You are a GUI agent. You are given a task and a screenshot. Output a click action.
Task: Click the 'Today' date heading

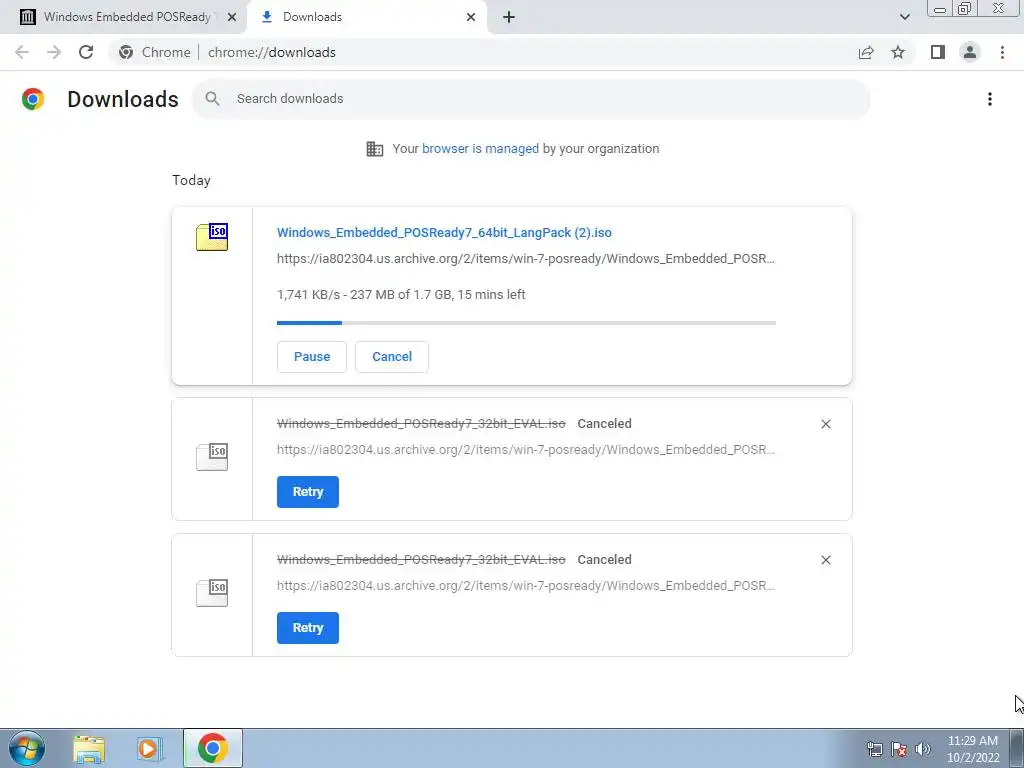(x=191, y=180)
